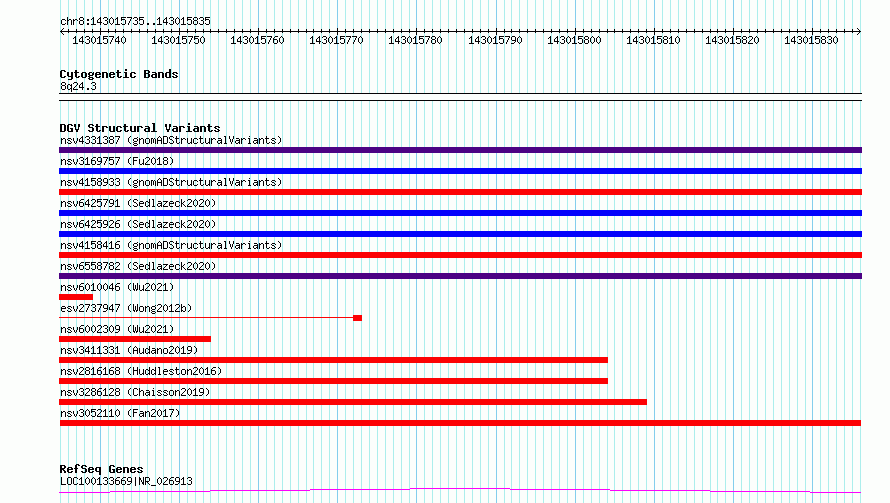Viewport: 890px width, 503px height.
Task: Click ruler position 143015760
Action: pos(257,40)
